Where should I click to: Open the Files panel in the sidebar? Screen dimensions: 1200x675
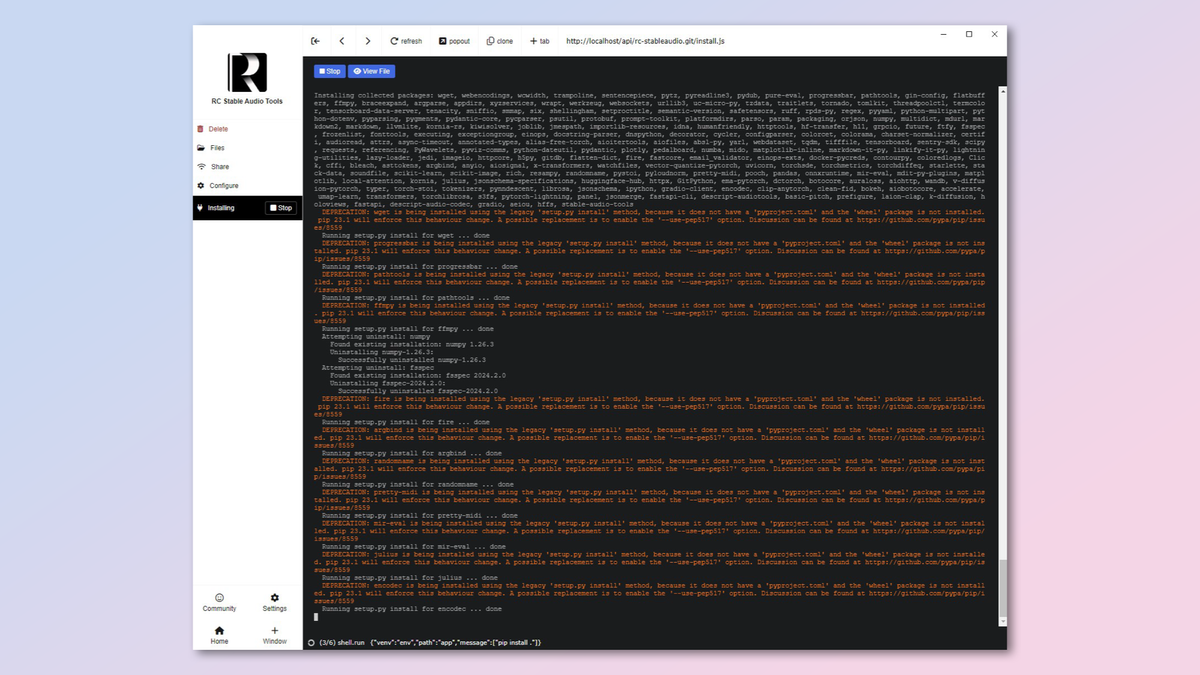pos(218,148)
